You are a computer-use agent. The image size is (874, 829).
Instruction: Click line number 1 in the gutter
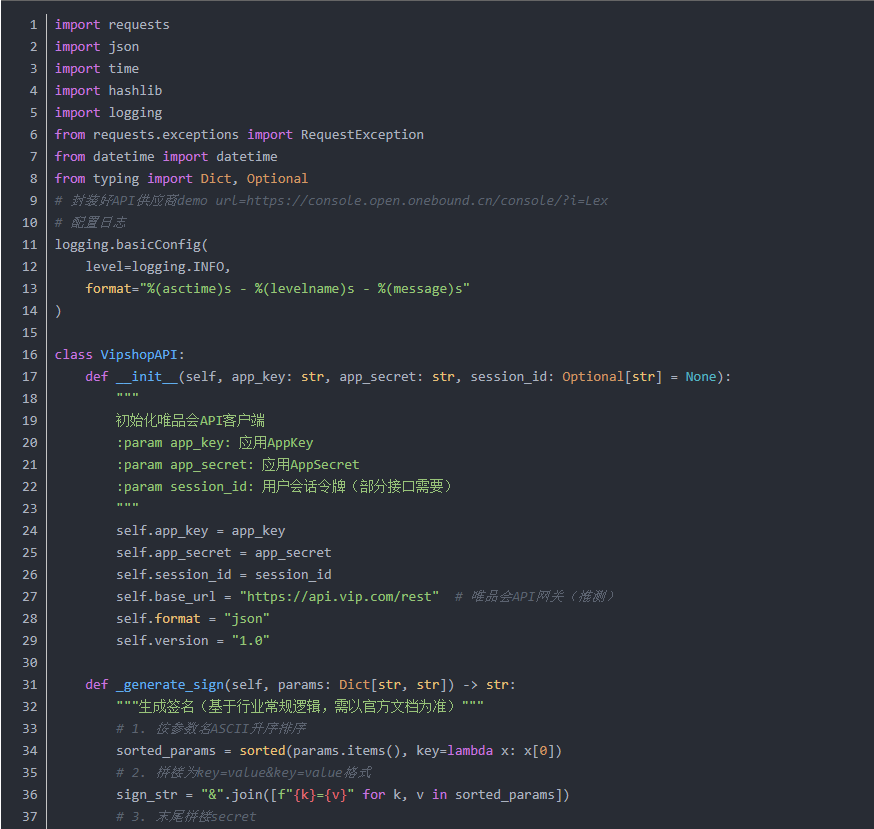click(x=33, y=24)
